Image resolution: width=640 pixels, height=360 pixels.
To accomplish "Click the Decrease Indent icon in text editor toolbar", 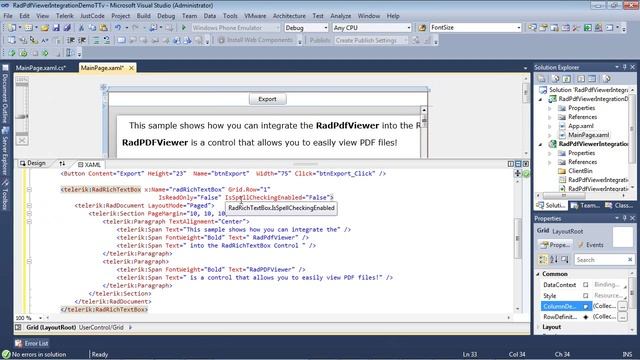I will (x=71, y=40).
